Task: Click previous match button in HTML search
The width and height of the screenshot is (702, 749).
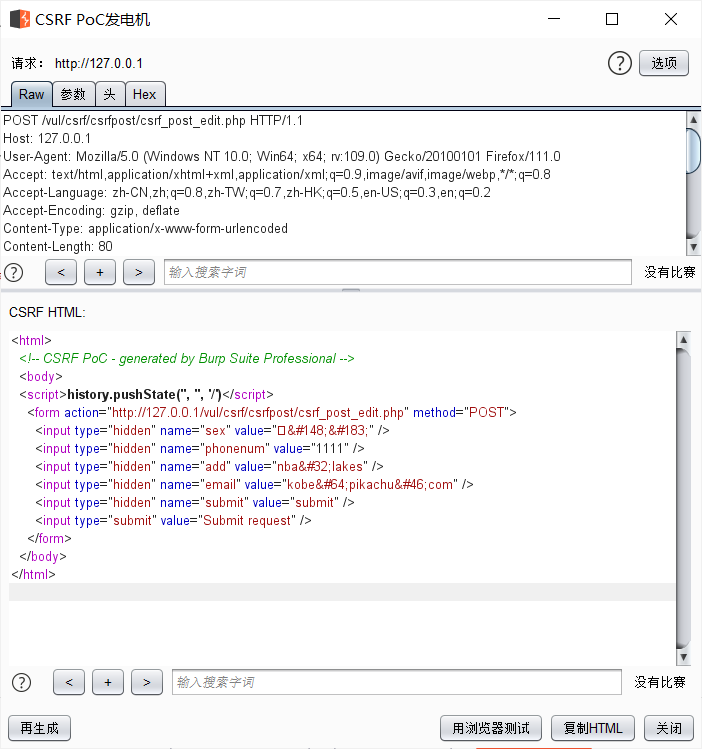Action: click(x=69, y=682)
